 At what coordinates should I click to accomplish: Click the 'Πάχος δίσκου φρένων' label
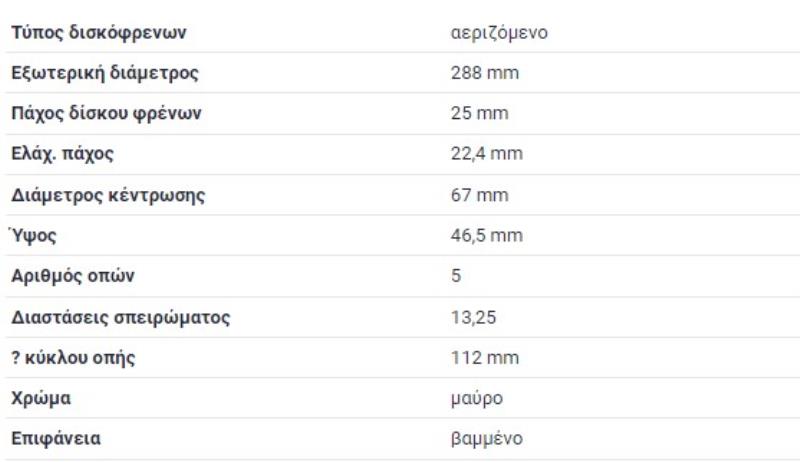click(106, 113)
